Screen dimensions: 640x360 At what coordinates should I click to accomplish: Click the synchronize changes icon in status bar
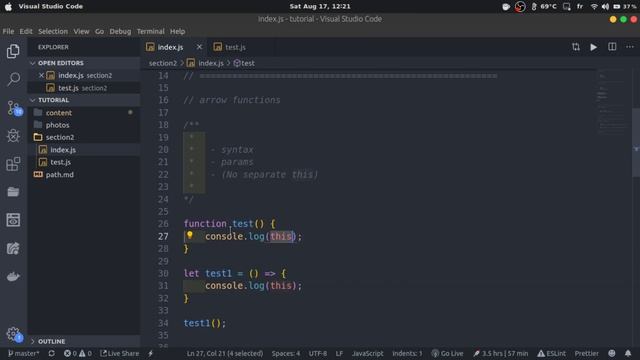(x=51, y=353)
